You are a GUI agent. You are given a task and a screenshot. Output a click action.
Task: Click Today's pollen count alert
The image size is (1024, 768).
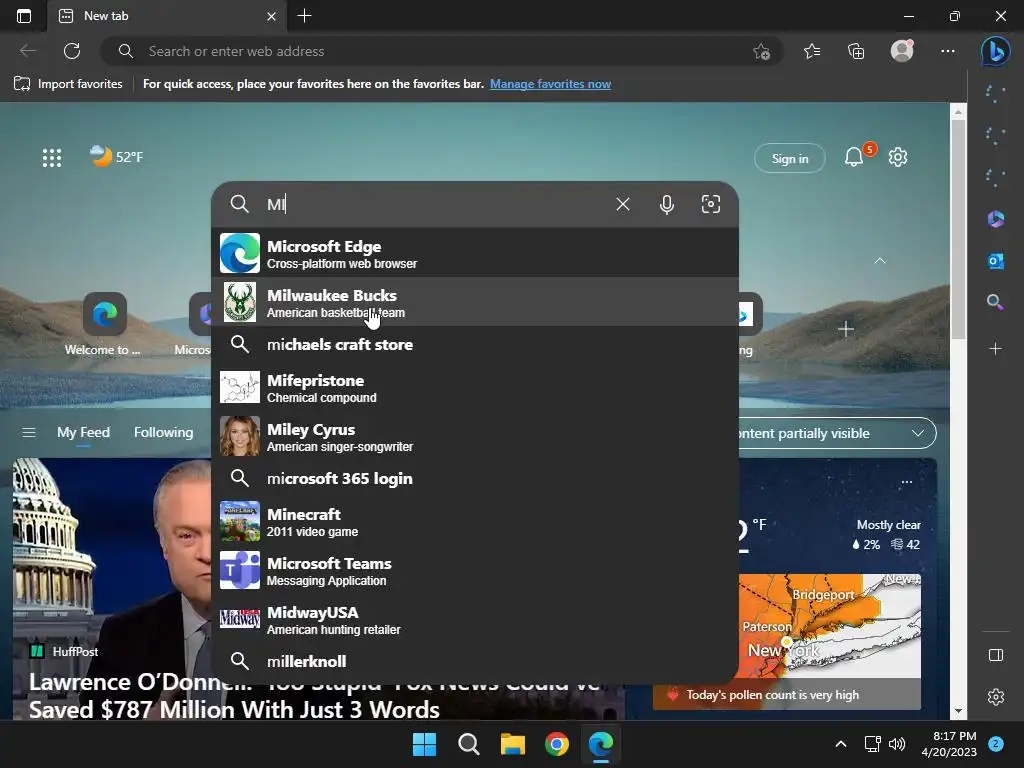pos(787,695)
